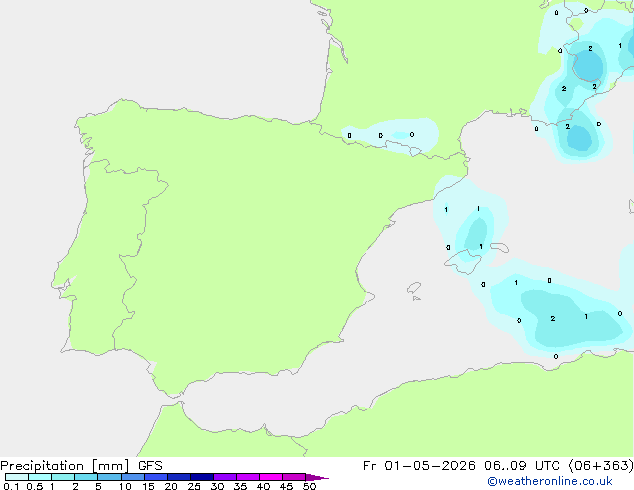Click the "10" legend value
Viewport: 634px width, 490px height.
(125, 486)
